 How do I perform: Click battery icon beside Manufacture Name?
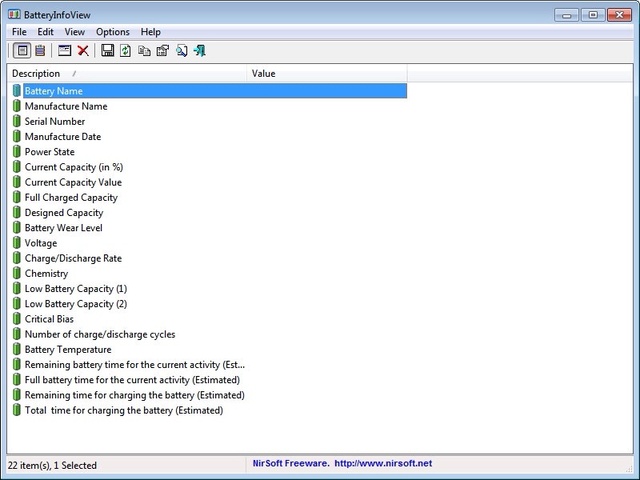click(x=16, y=106)
